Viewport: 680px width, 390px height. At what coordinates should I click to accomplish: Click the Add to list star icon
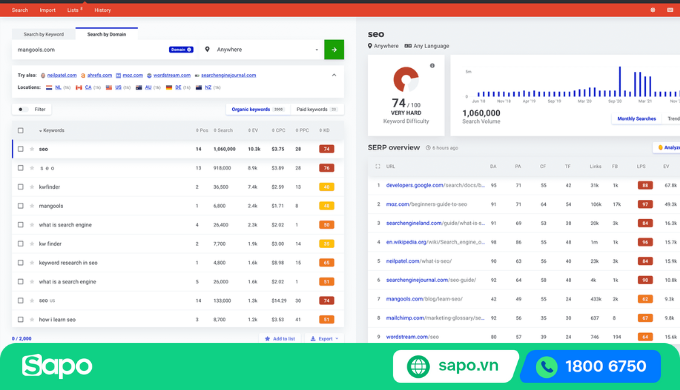267,338
